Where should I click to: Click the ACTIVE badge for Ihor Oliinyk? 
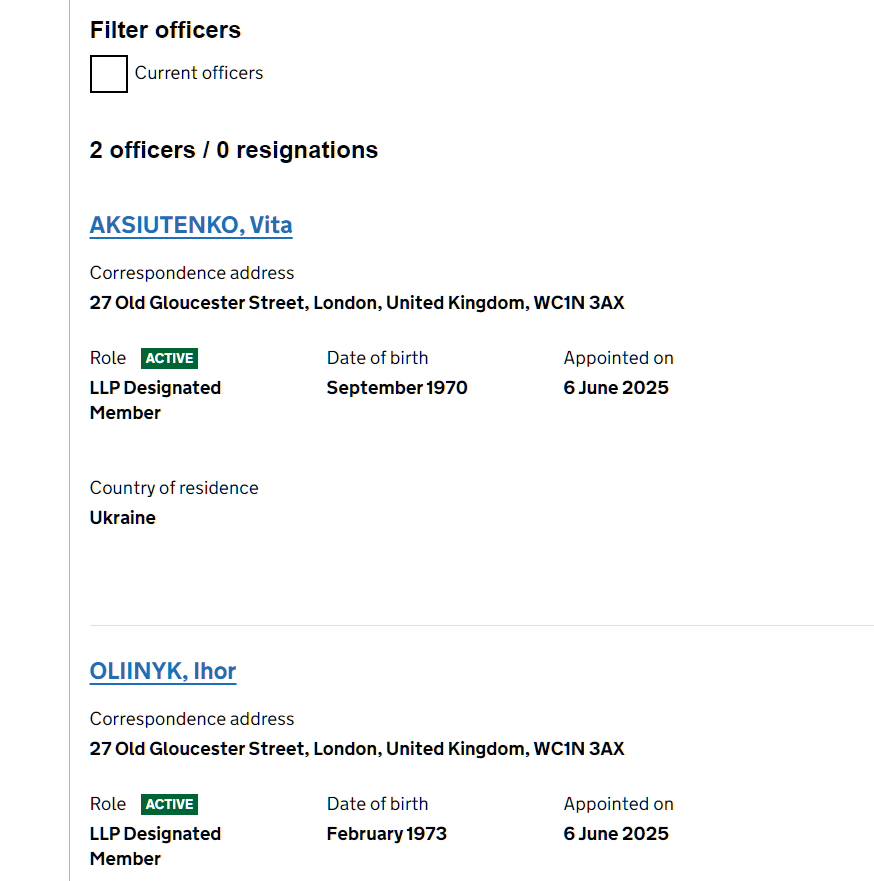tap(169, 804)
